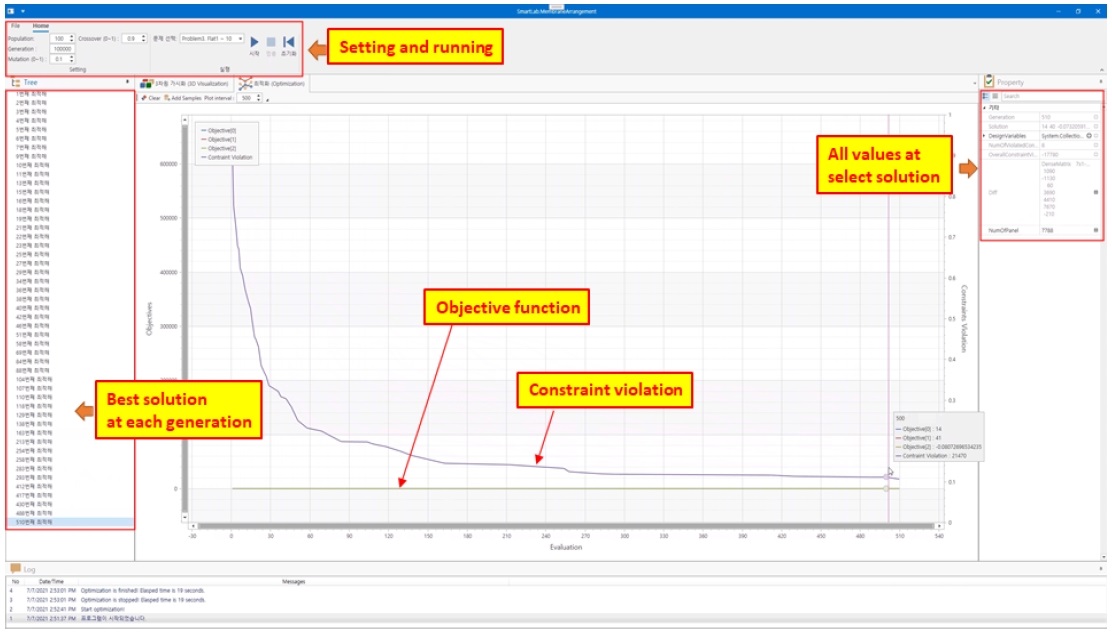Open the Tree panel options arrow
Screen dimensions: 1112x632
tap(128, 82)
